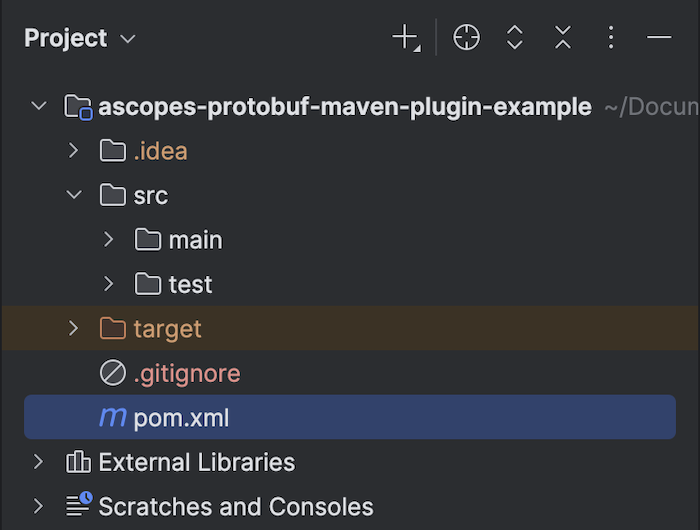
Task: Click Select Opened File crosshair icon
Action: click(466, 38)
